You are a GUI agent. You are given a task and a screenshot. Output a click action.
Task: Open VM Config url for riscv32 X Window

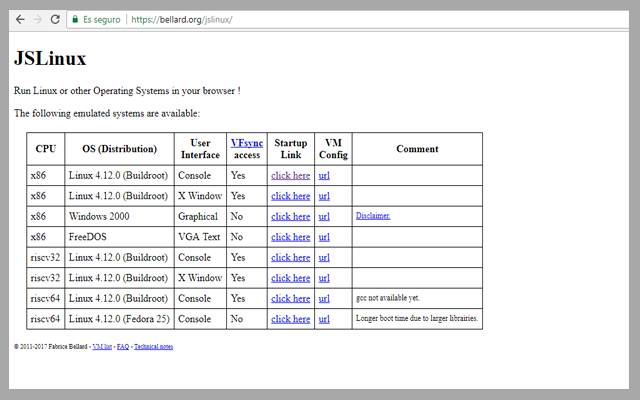click(x=324, y=278)
